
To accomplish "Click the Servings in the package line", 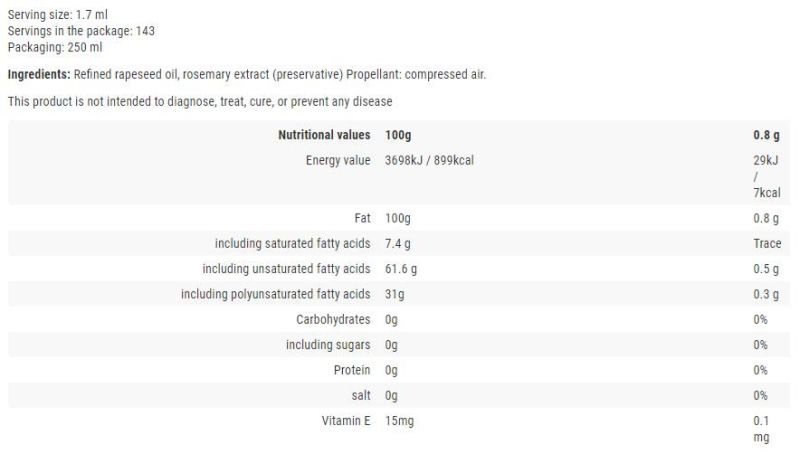I will pos(81,31).
